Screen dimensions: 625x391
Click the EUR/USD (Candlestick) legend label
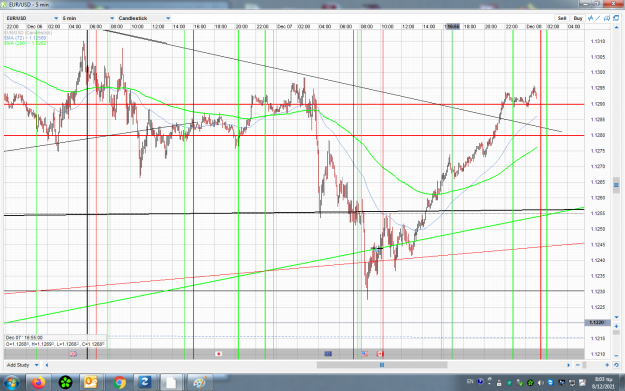[28, 33]
